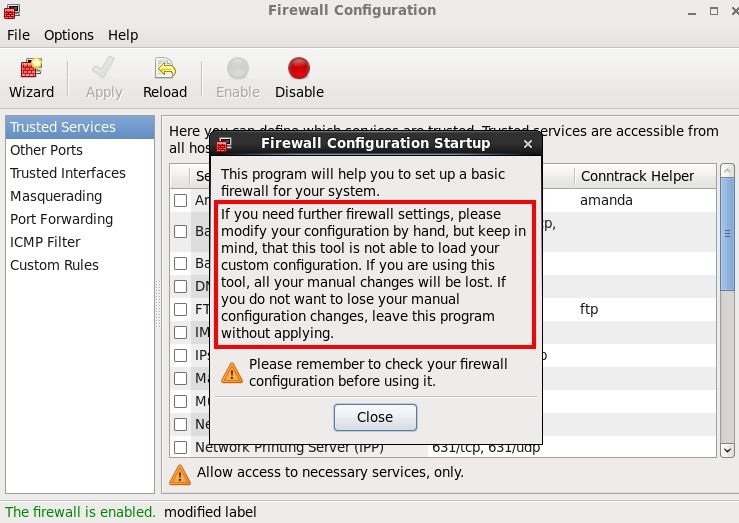Maximize the Firewall Configuration window
Image resolution: width=739 pixels, height=523 pixels.
click(x=714, y=11)
